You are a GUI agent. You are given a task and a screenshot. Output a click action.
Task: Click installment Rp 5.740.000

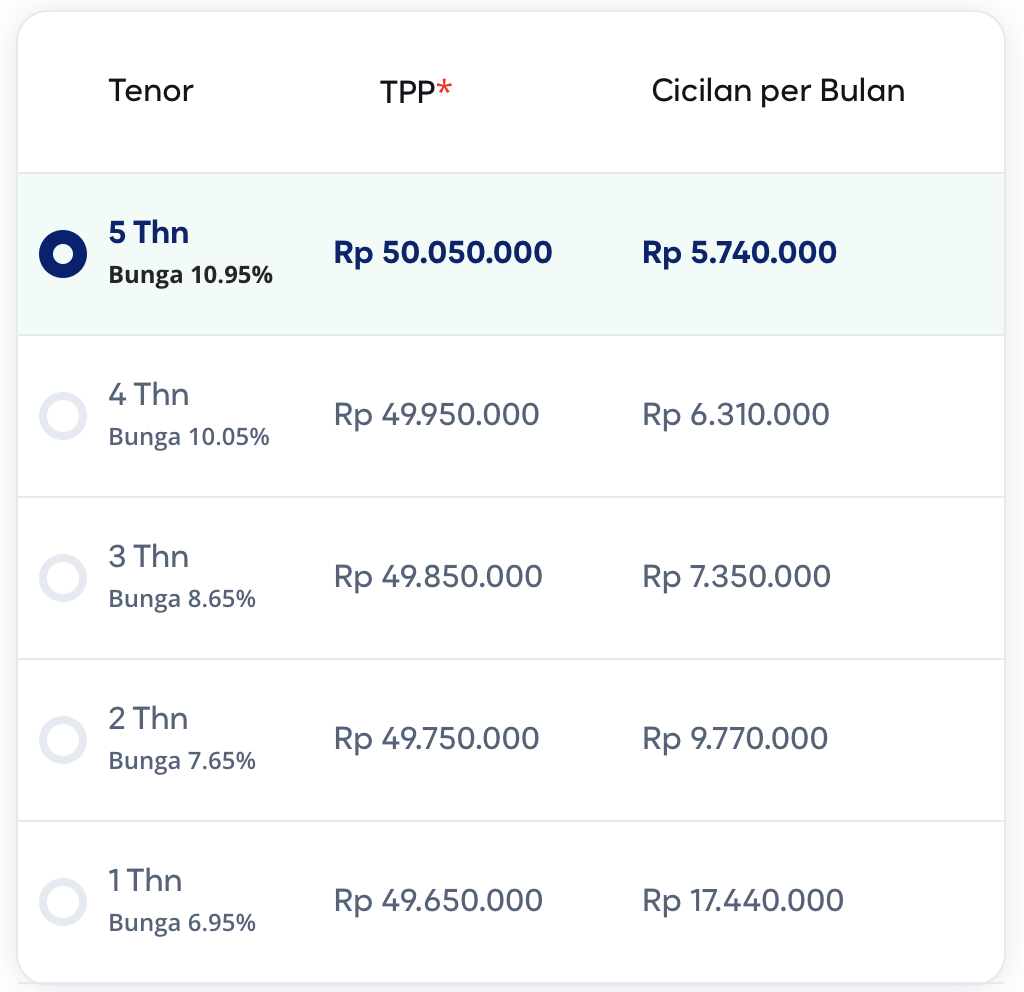(739, 253)
